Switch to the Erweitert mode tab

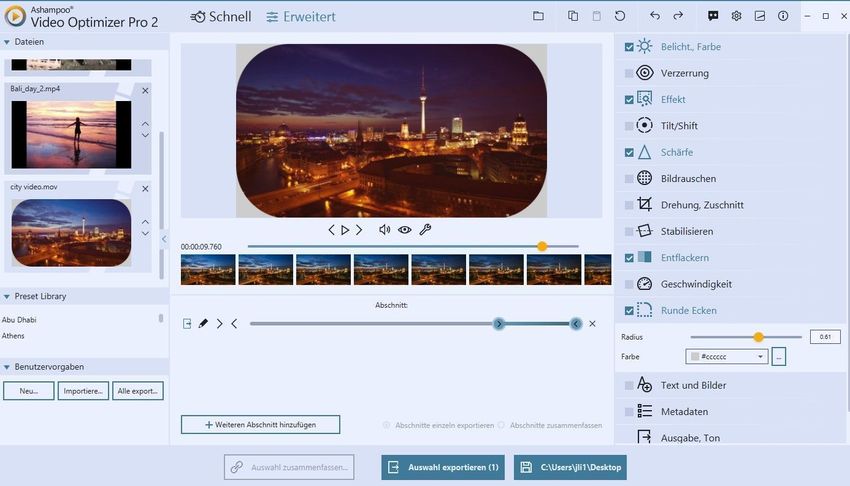(x=301, y=17)
